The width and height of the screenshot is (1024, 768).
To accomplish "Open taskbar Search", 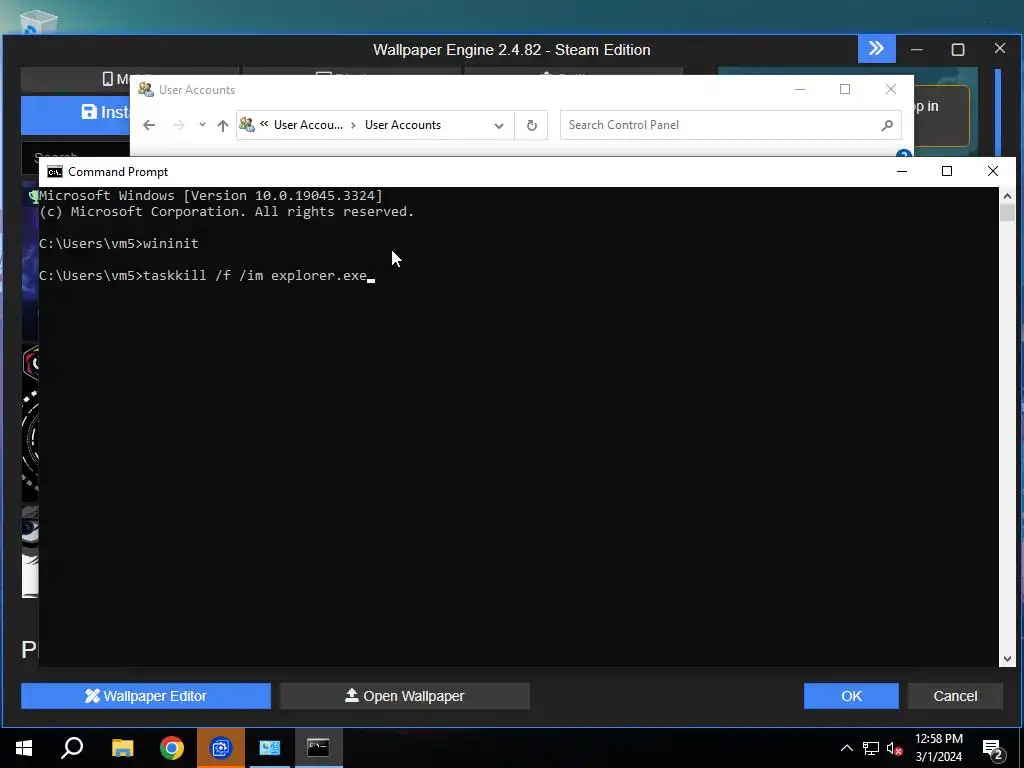I will (72, 748).
